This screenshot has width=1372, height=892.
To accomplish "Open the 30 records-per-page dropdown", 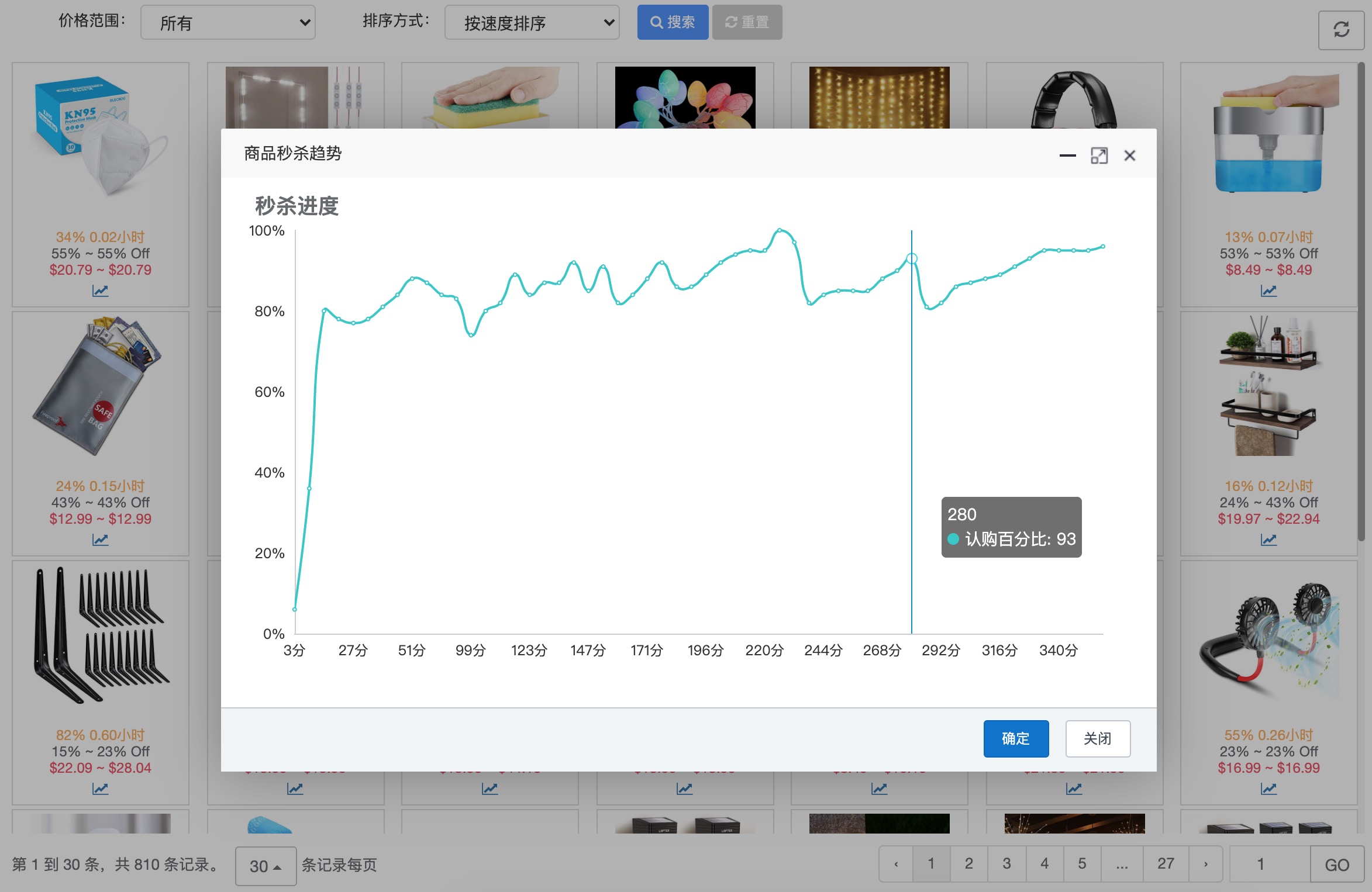I will coord(266,866).
